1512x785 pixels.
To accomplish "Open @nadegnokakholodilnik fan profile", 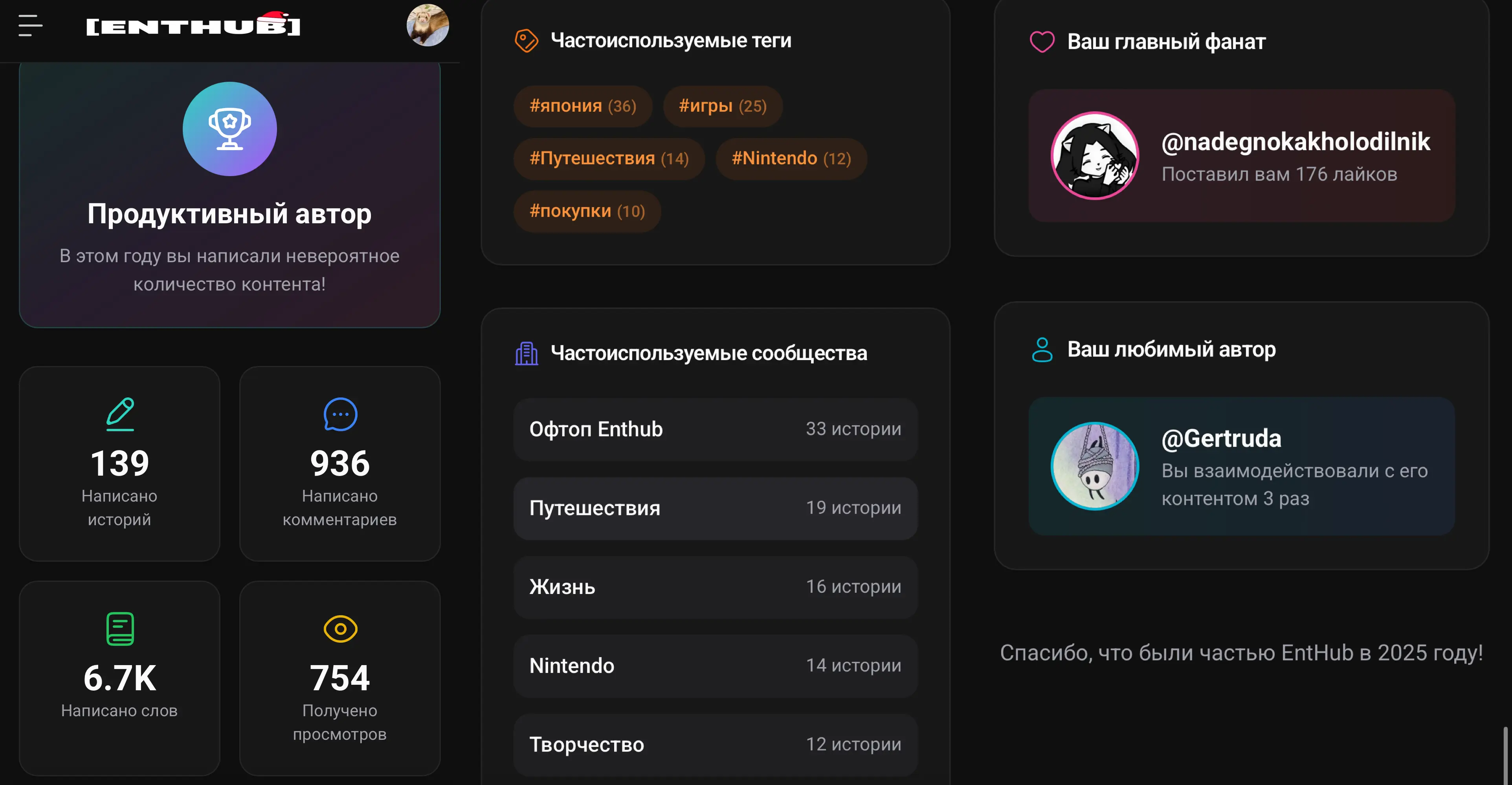I will pos(1295,142).
